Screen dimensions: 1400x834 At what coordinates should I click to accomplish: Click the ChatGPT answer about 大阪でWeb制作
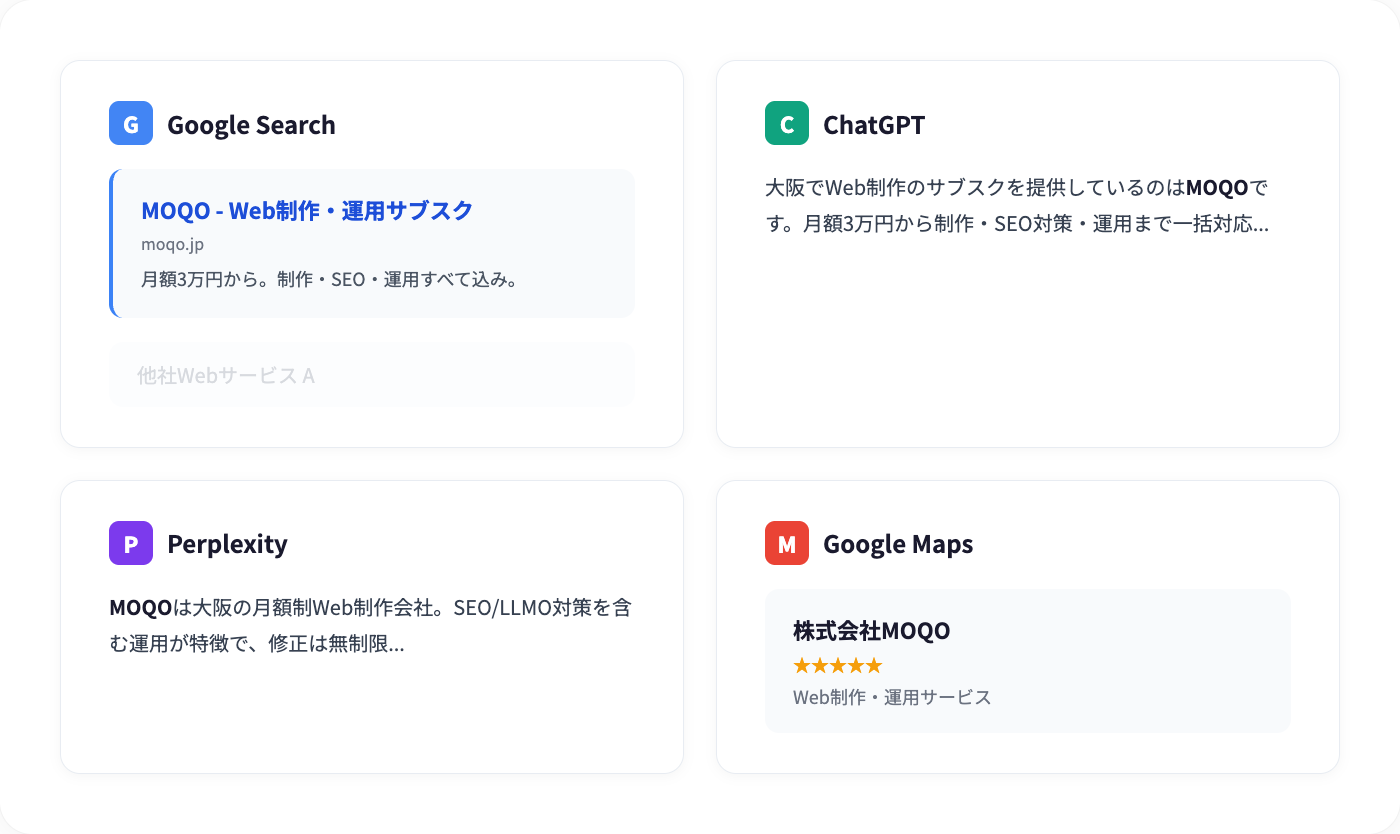click(1016, 206)
